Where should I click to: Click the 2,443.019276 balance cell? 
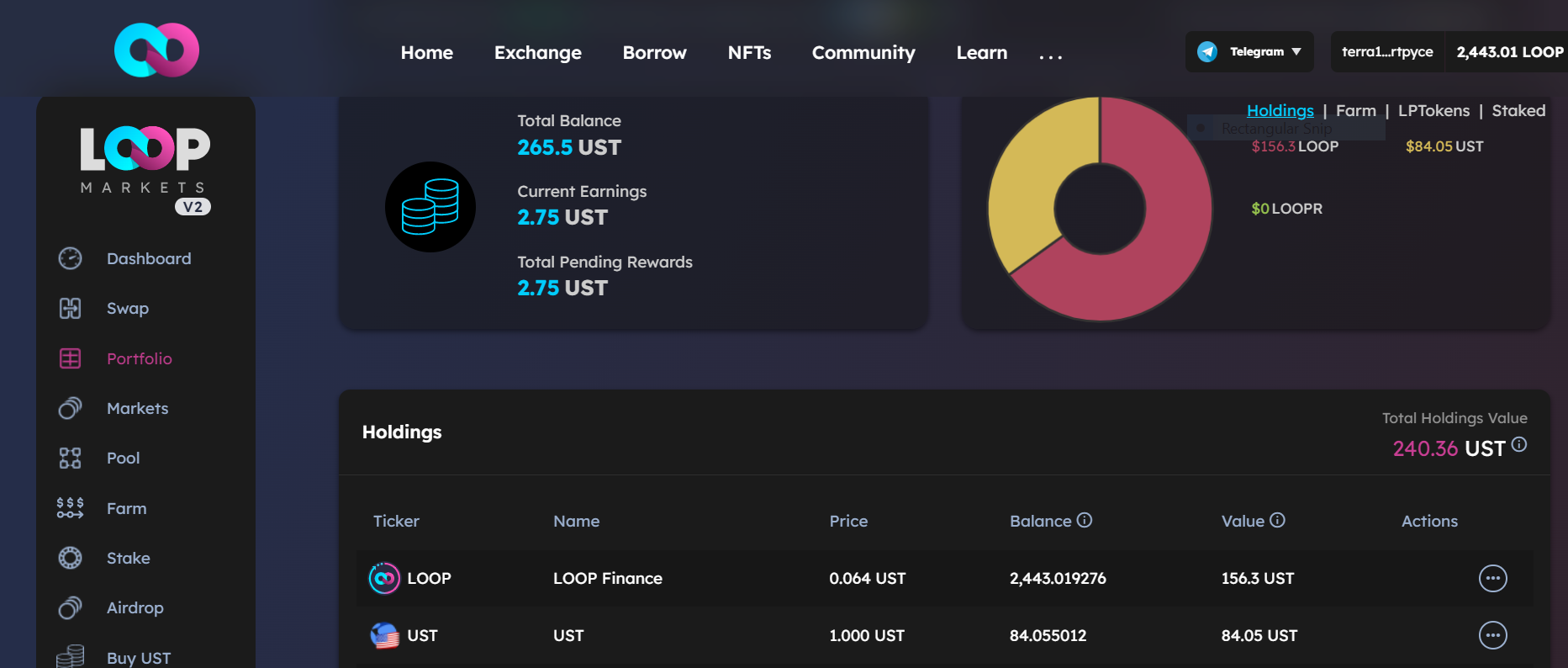tap(1058, 578)
